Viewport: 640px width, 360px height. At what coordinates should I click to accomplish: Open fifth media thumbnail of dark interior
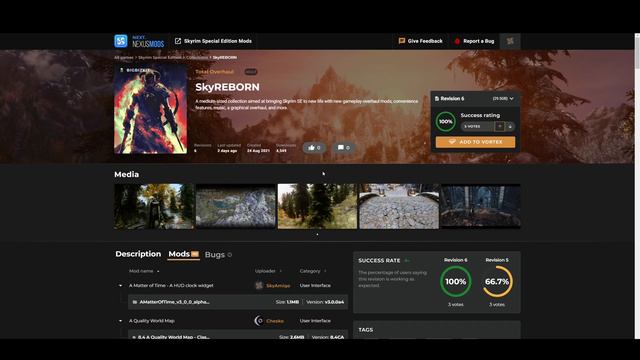tap(480, 206)
